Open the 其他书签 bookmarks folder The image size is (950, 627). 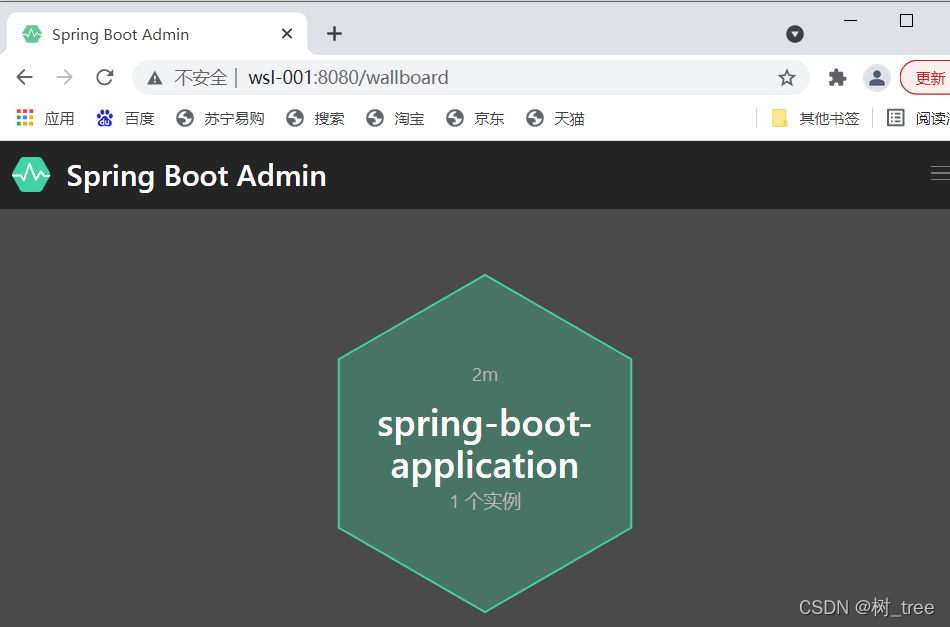pyautogui.click(x=815, y=118)
